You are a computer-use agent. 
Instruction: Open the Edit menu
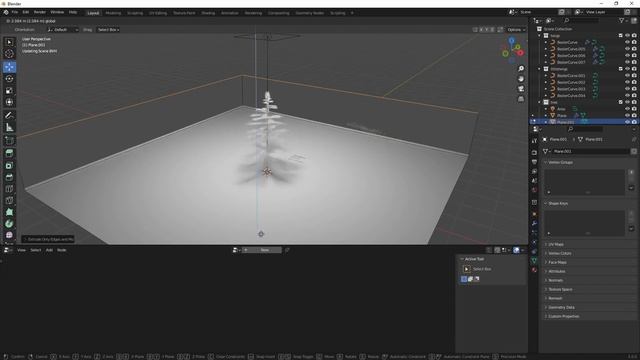tap(26, 12)
